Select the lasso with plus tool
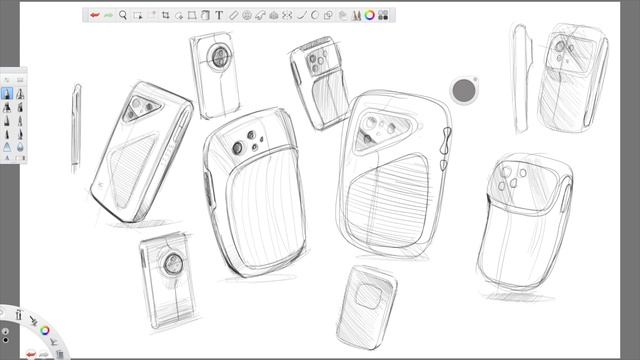The height and width of the screenshot is (360, 640). pyautogui.click(x=179, y=16)
